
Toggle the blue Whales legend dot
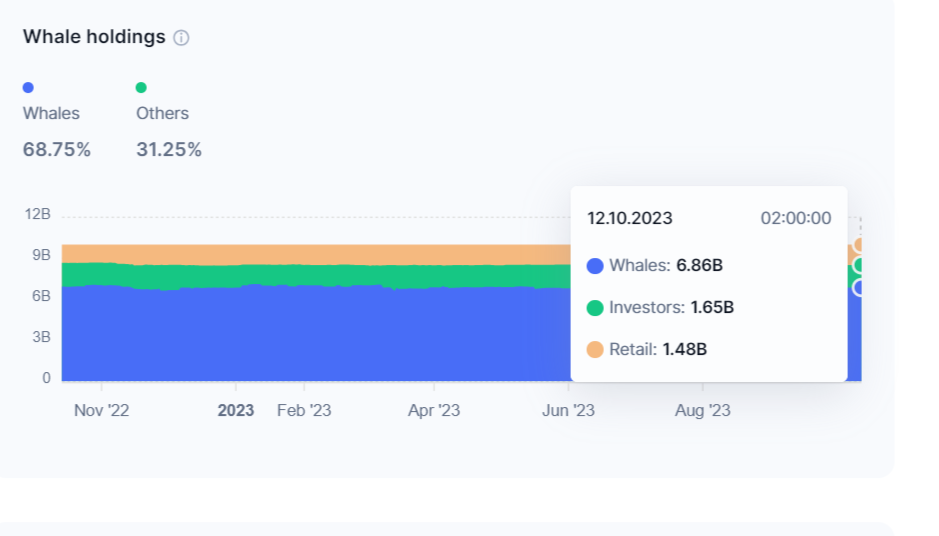28,87
